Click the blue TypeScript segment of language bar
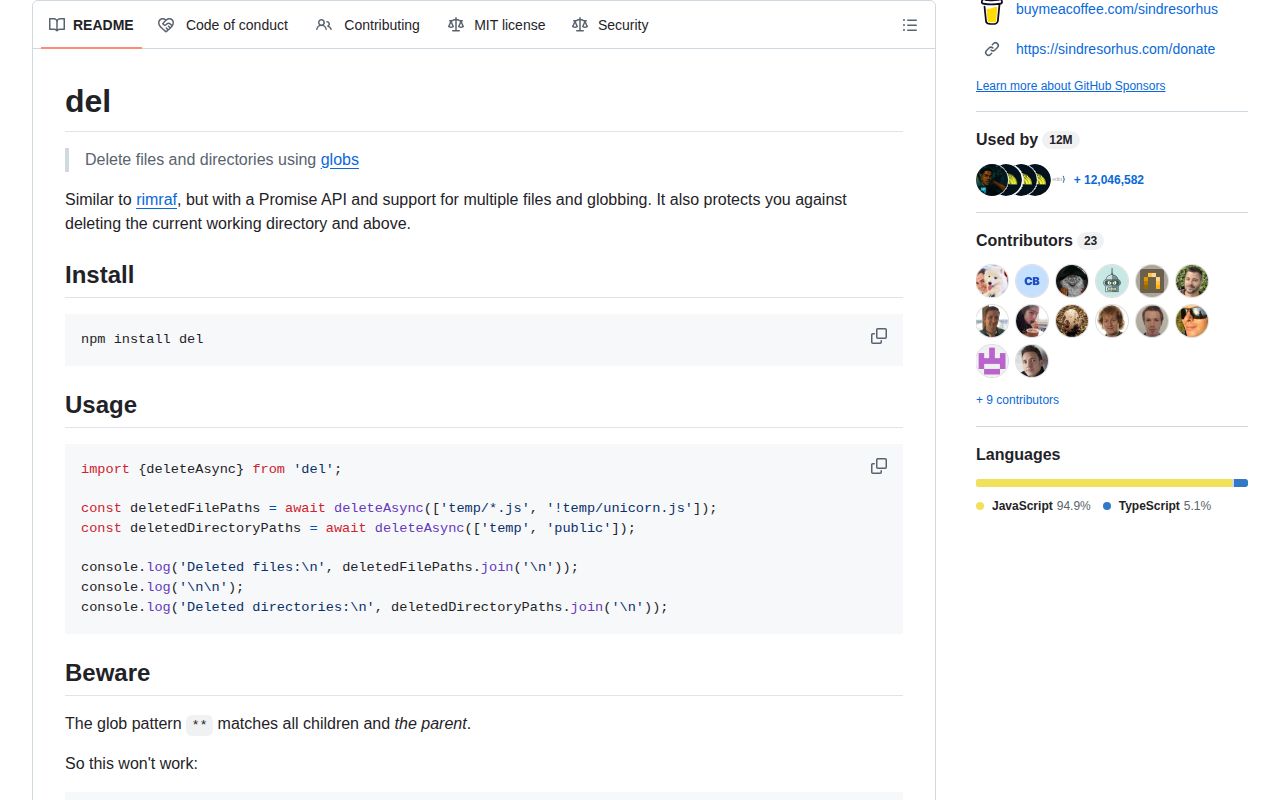The width and height of the screenshot is (1280, 800). [x=1241, y=483]
